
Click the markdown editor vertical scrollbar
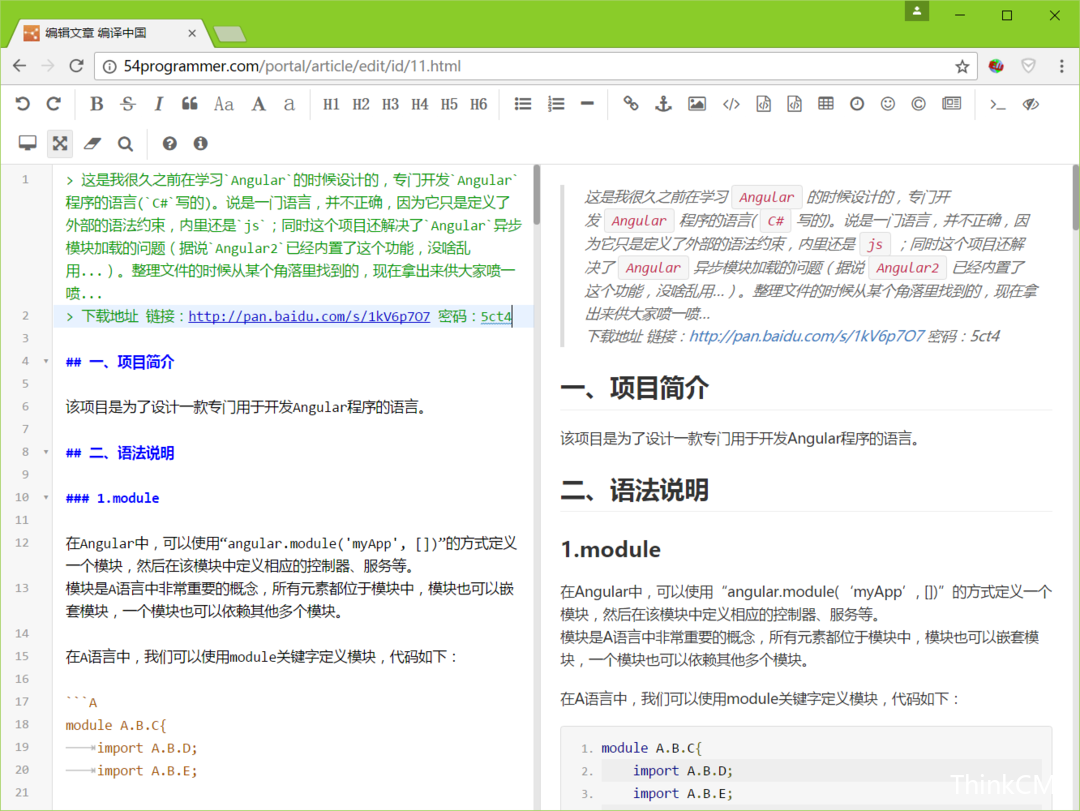(x=537, y=195)
